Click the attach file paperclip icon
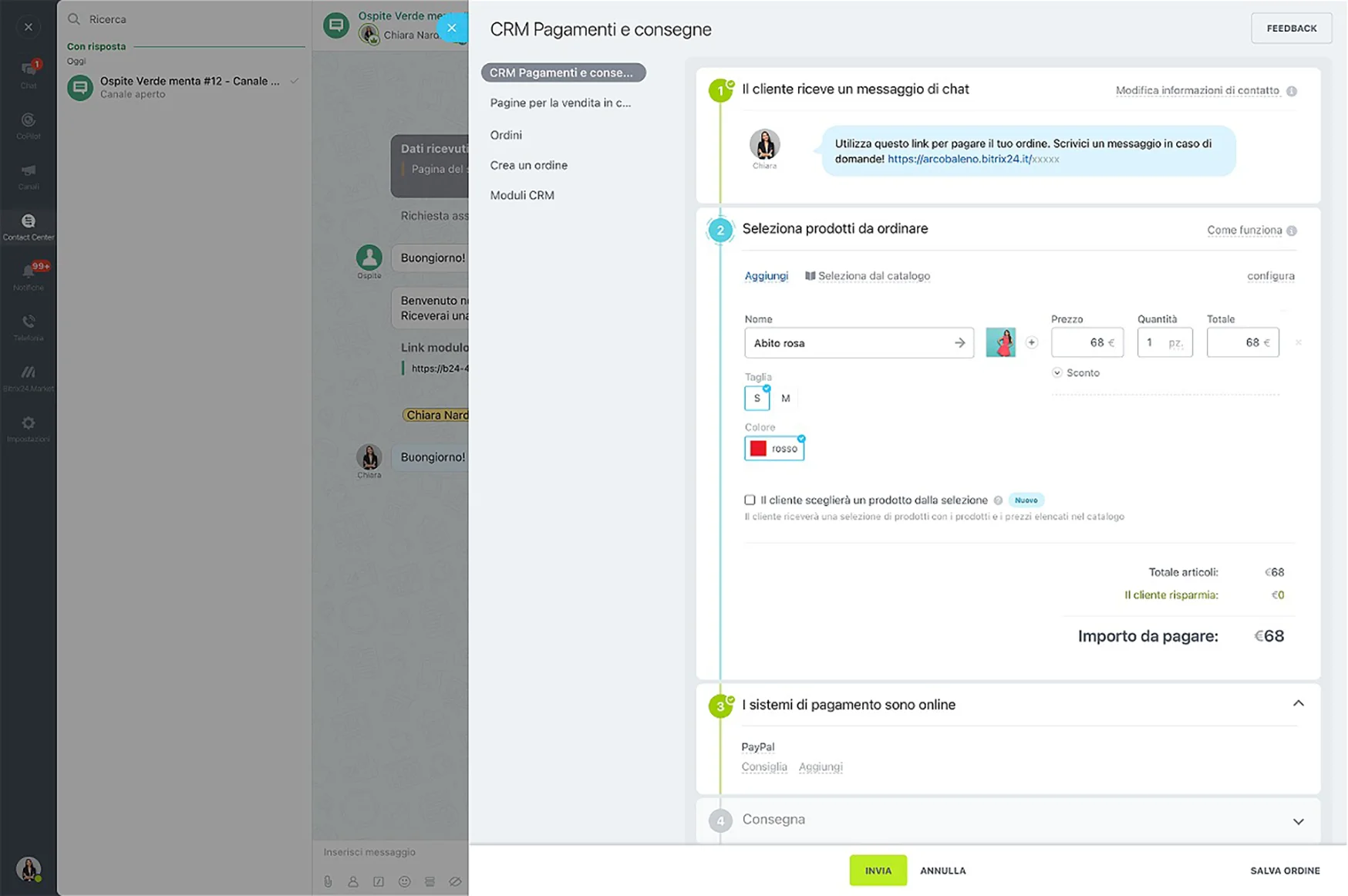 328,881
